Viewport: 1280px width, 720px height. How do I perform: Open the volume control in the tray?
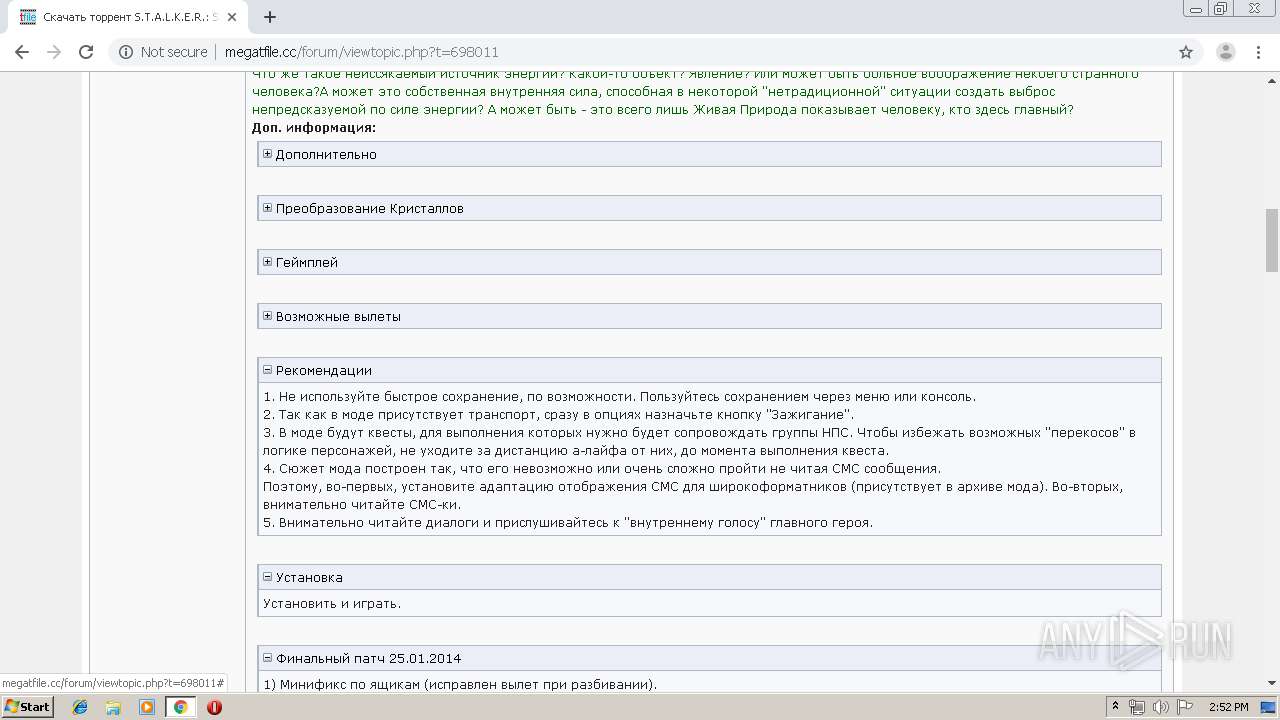1160,707
